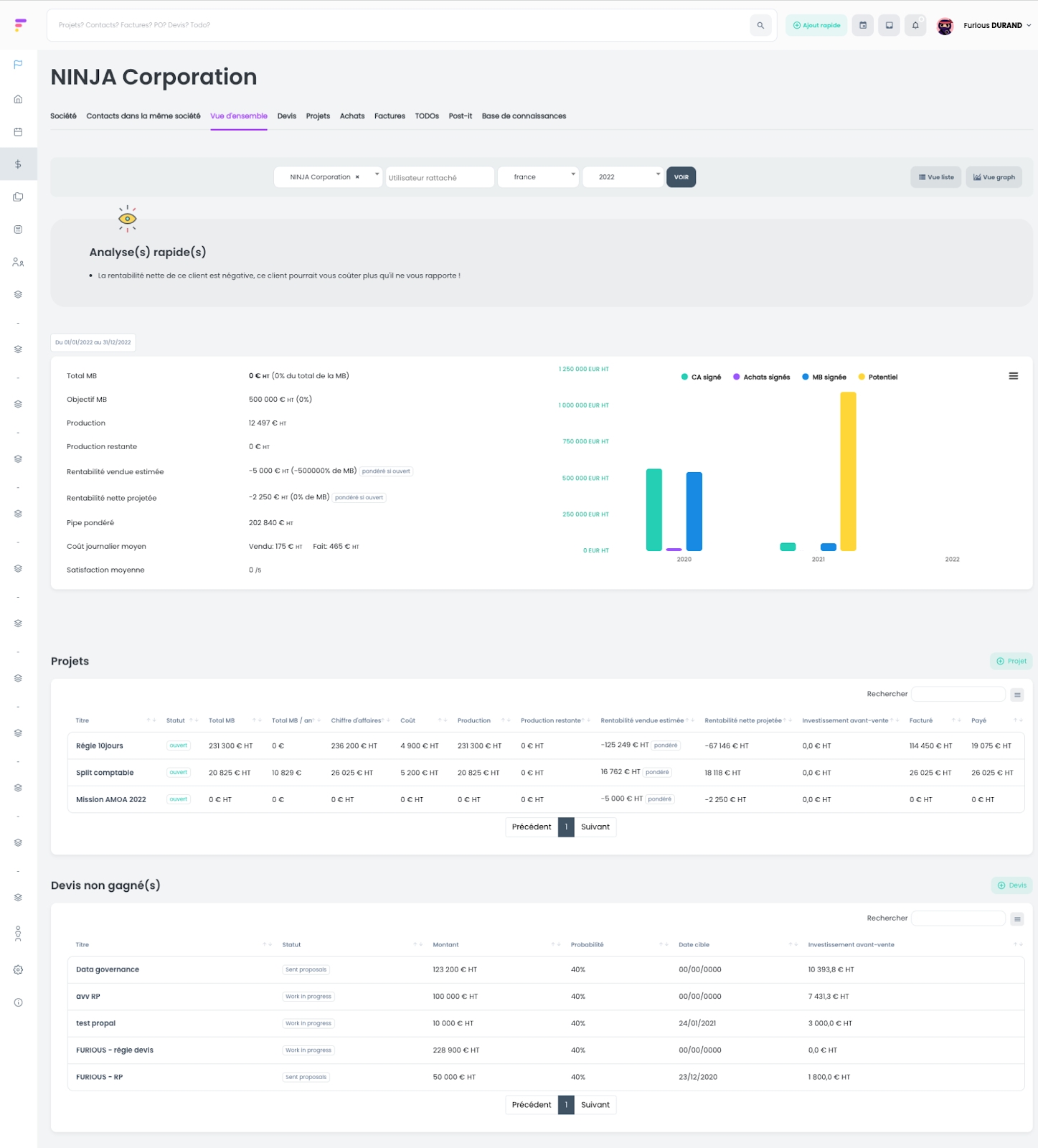Open the flag icon in the left sidebar
1038x1148 pixels.
18,65
